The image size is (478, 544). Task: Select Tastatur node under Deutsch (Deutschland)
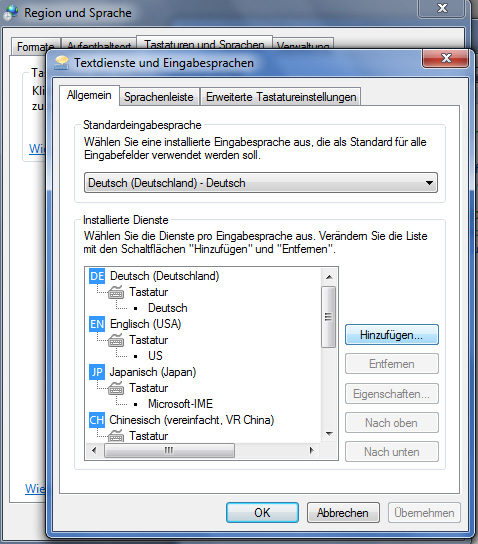148,292
